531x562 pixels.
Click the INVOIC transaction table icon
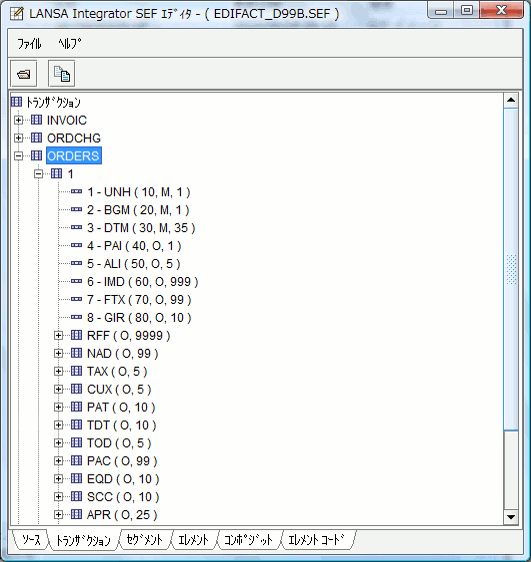pos(36,120)
